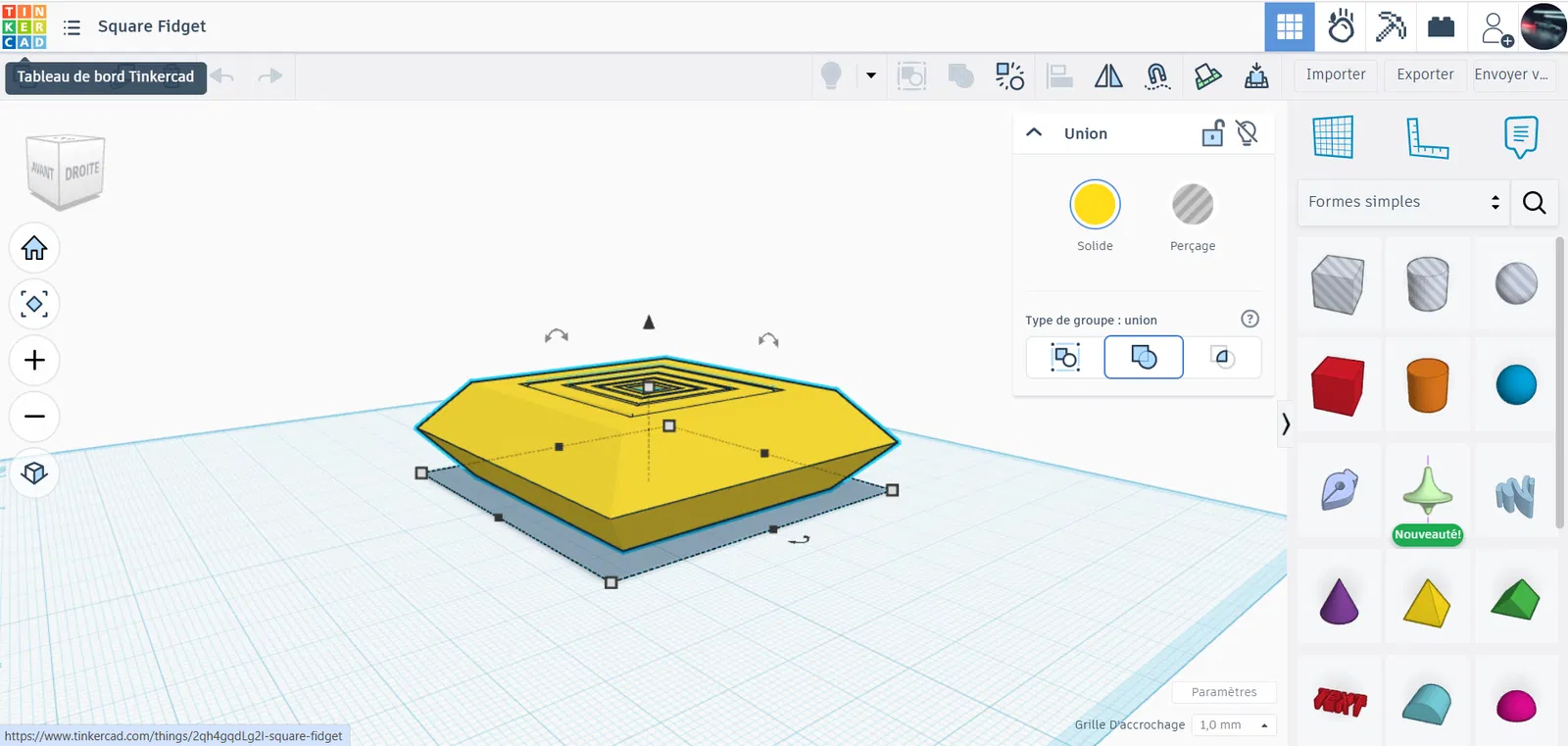1568x746 pixels.
Task: Open the snap grid 1,0 mm dropdown
Action: (1233, 725)
